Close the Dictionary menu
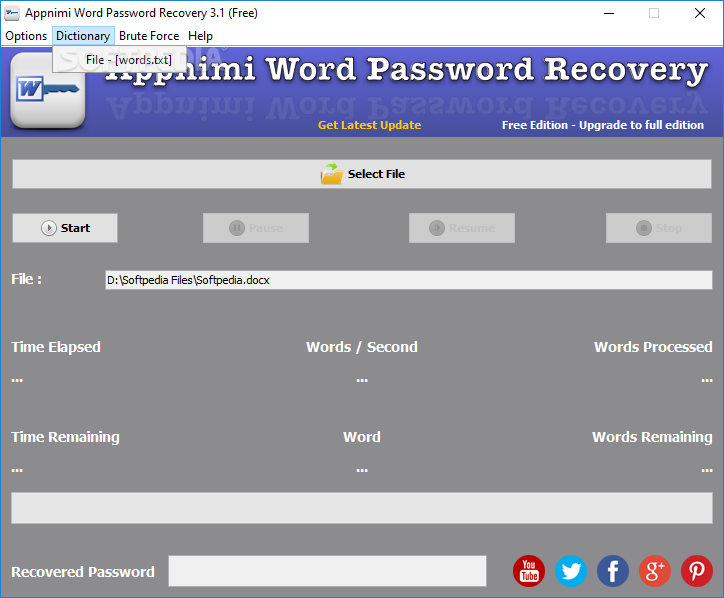 pyautogui.click(x=83, y=36)
